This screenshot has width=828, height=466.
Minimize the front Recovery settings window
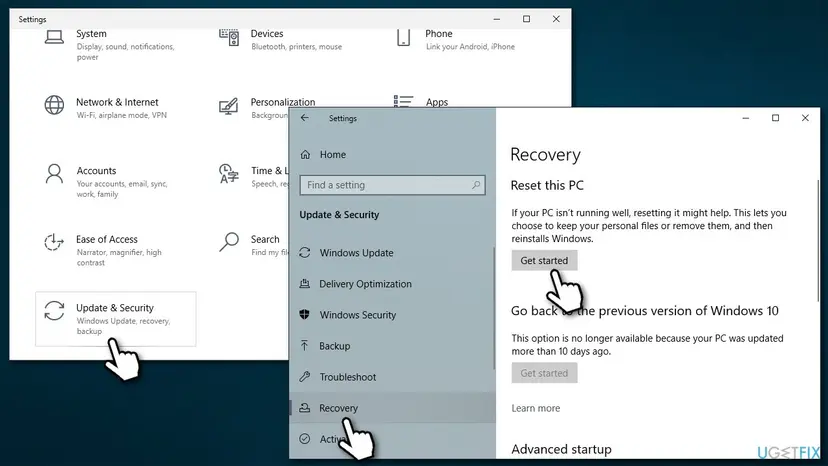746,118
